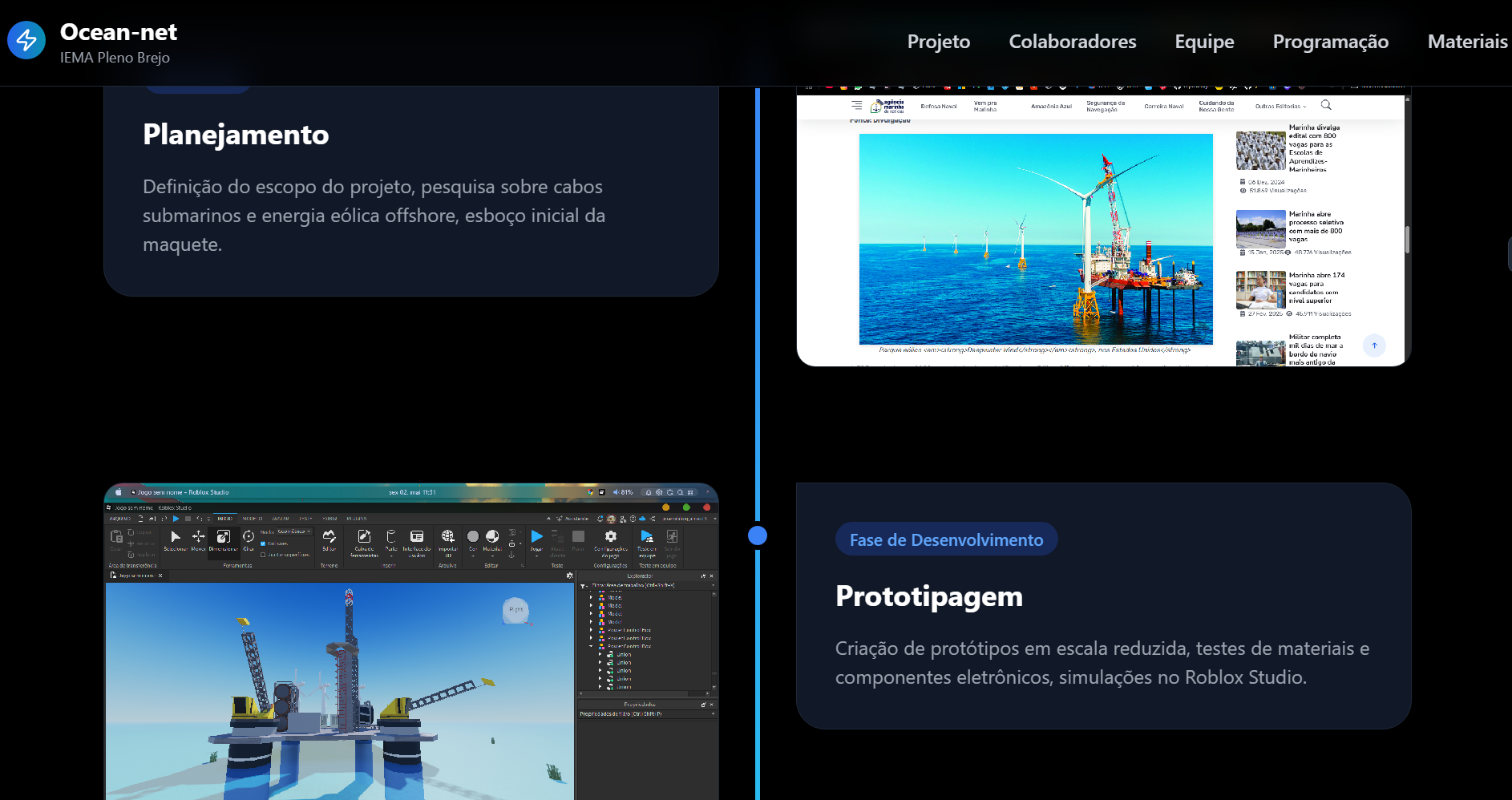Click the scroll-to-top arrow in Marinha screenshot

click(1374, 345)
